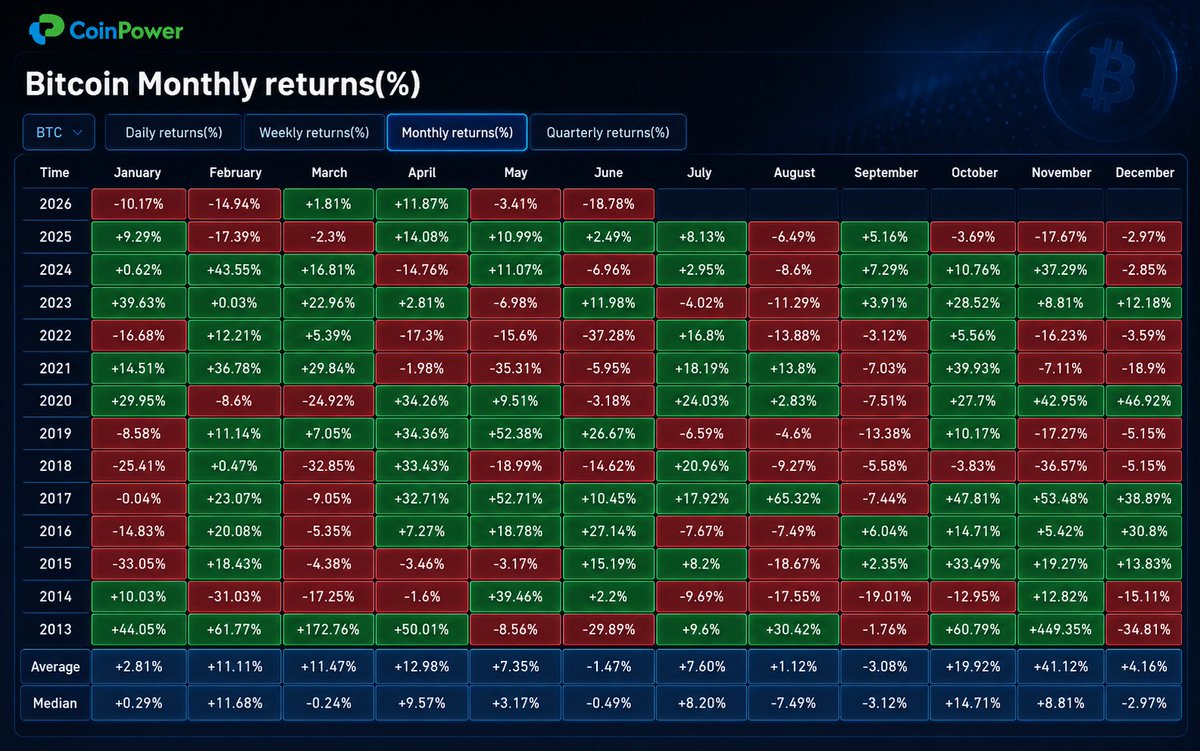Click the +39.63% cell for January 2023
Image resolution: width=1200 pixels, height=751 pixels.
click(137, 303)
